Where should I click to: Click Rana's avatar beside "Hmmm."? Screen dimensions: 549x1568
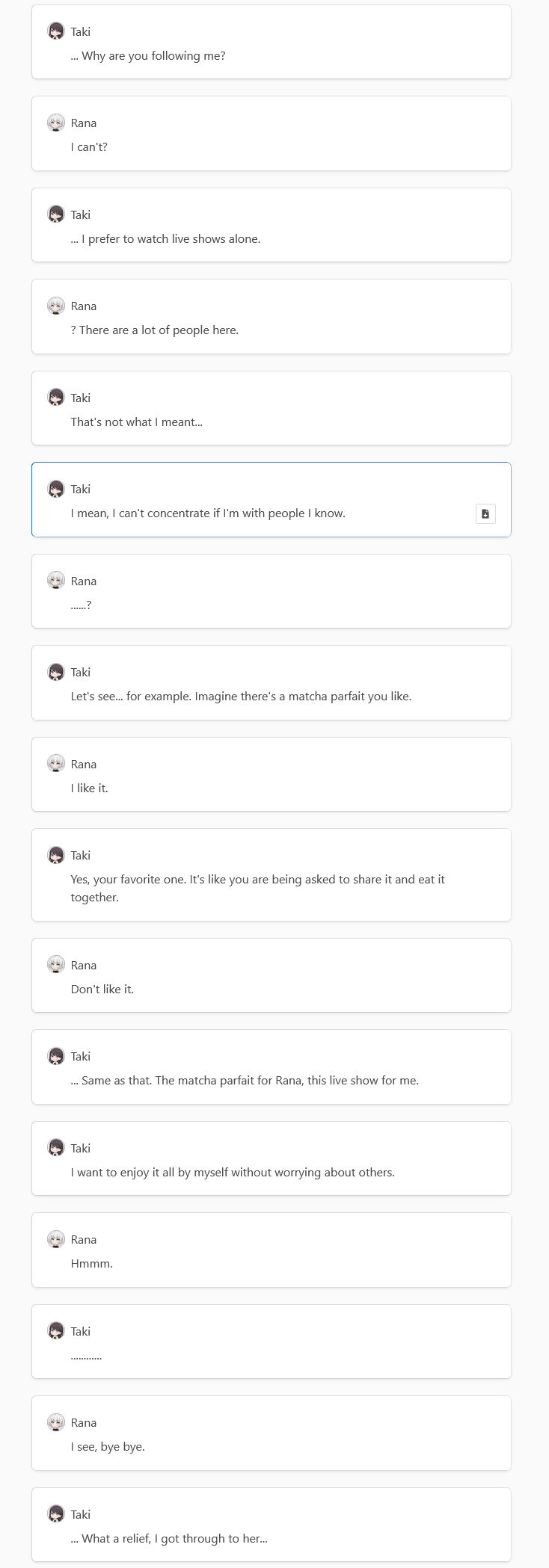pyautogui.click(x=56, y=1239)
